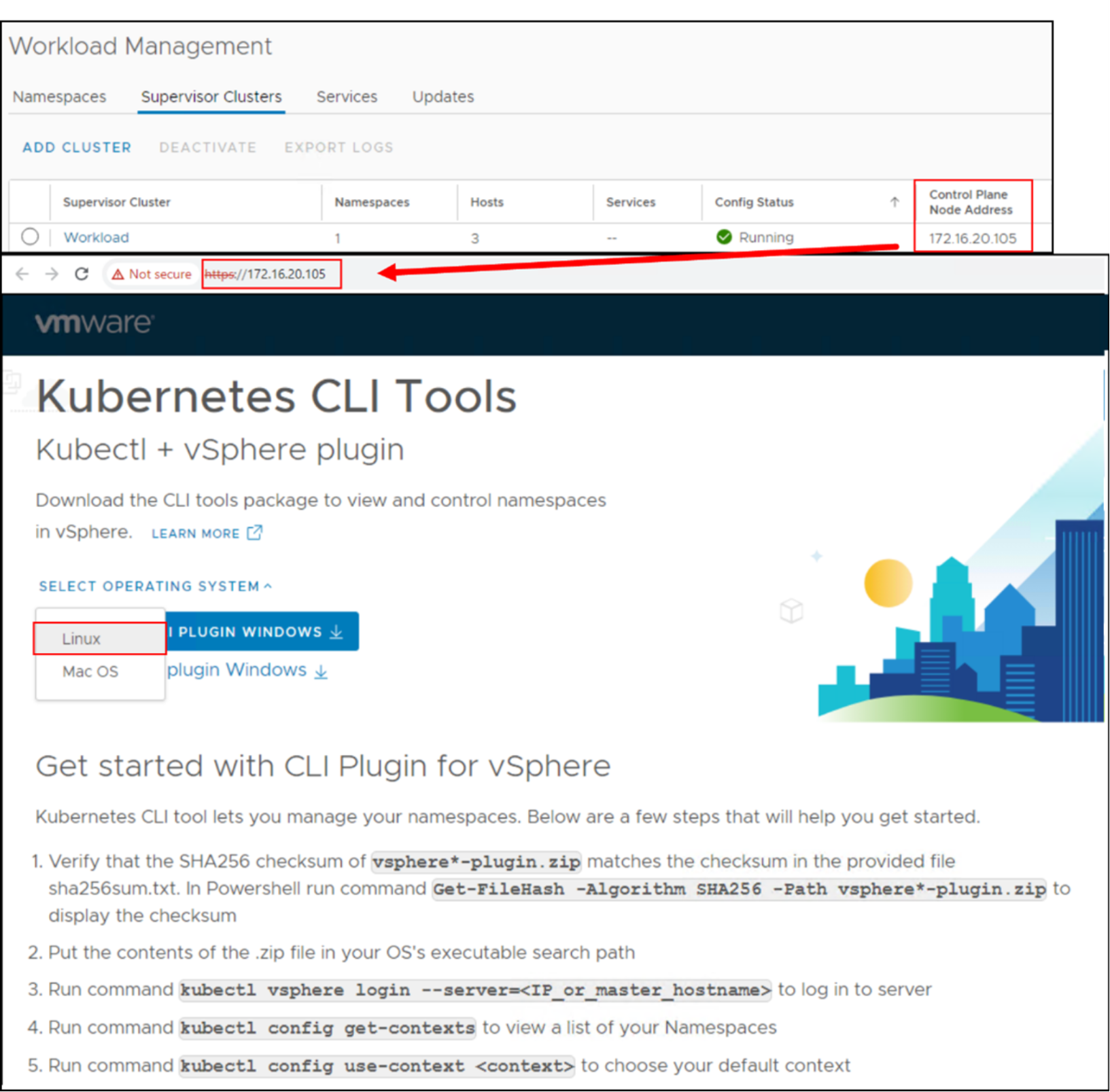
Task: Click the DEACTIVATE button
Action: pyautogui.click(x=208, y=147)
